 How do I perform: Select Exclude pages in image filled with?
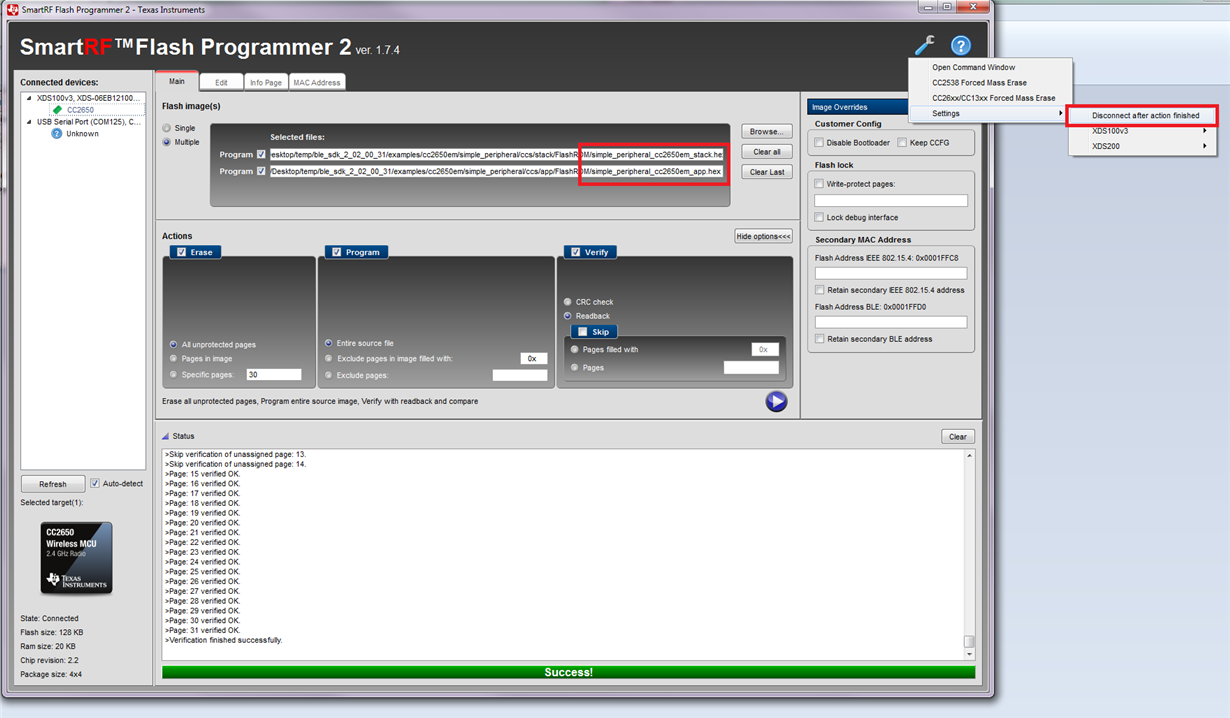pos(329,358)
